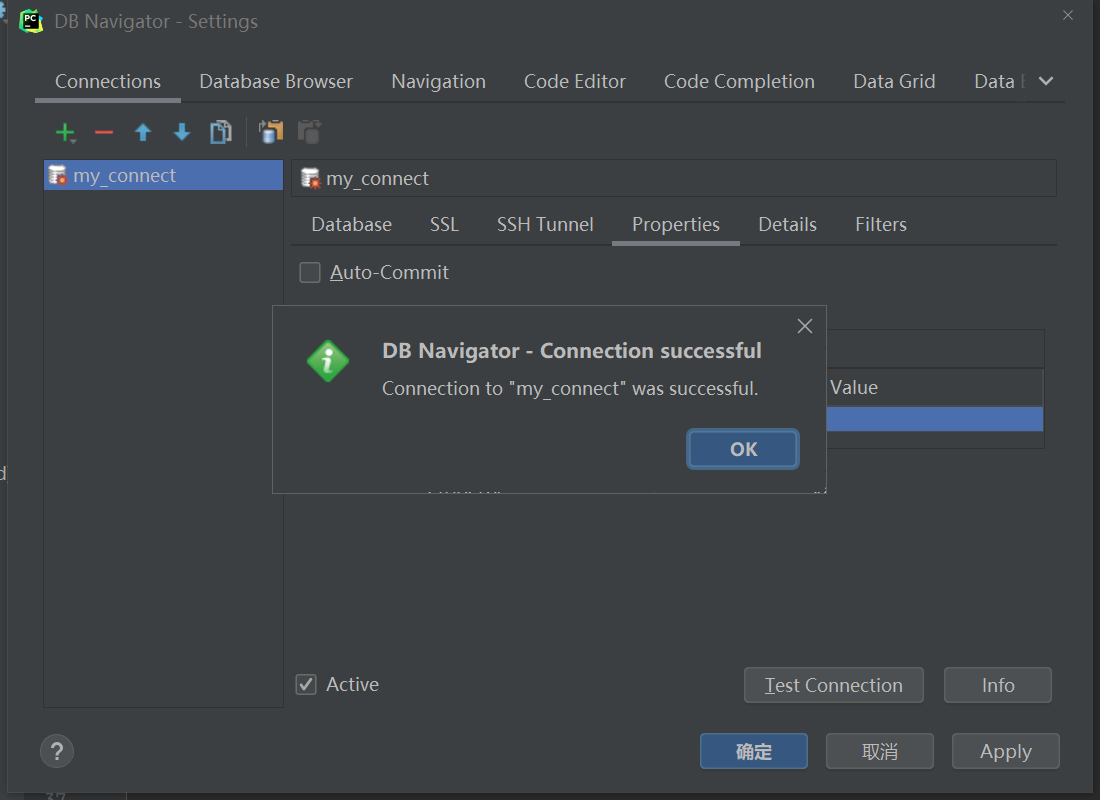The height and width of the screenshot is (800, 1100).
Task: Toggle the Auto-Commit checkbox
Action: 310,272
